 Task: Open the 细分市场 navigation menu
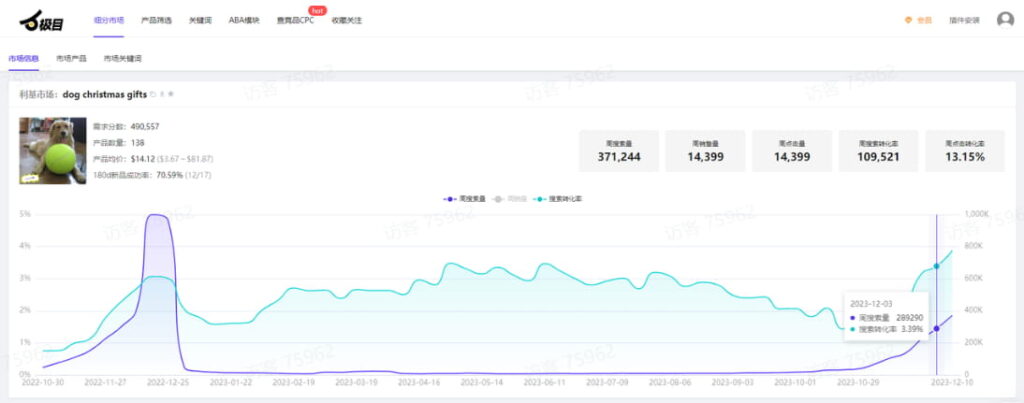coord(108,19)
